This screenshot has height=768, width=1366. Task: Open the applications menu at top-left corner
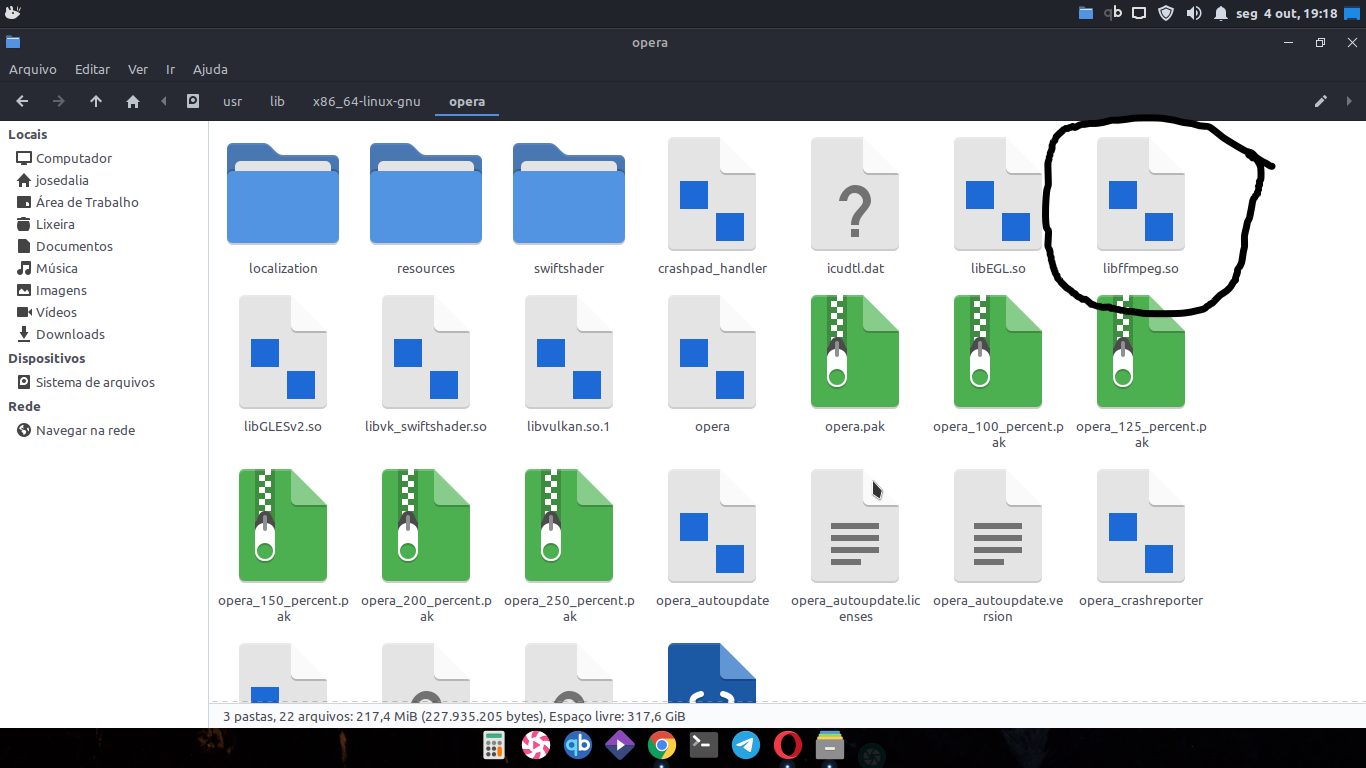coord(13,13)
